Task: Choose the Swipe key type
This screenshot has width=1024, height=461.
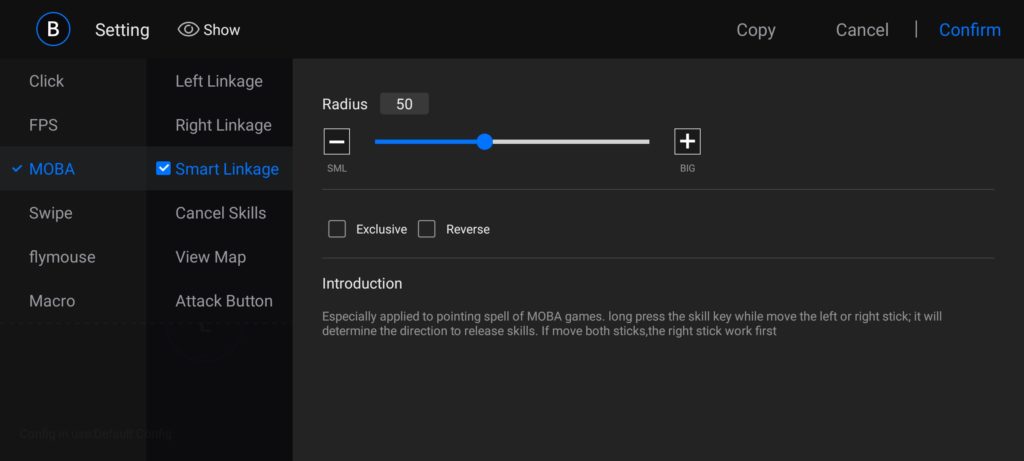Action: pos(51,213)
